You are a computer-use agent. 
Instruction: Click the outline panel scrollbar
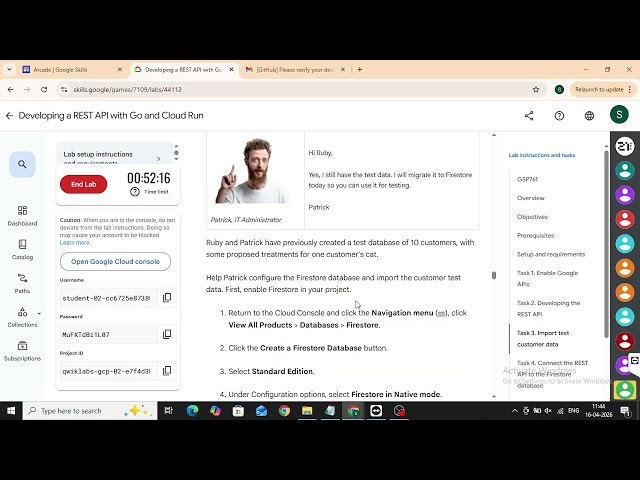(606, 245)
